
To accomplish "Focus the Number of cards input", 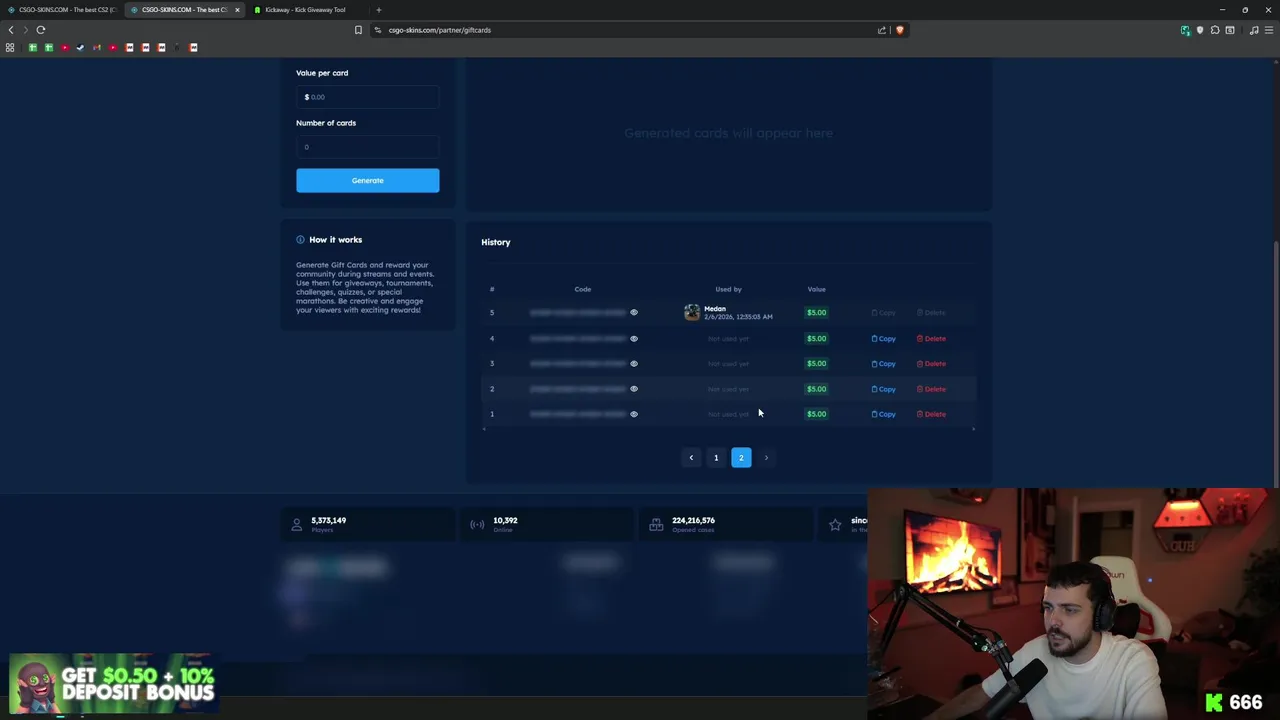I will [x=367, y=147].
